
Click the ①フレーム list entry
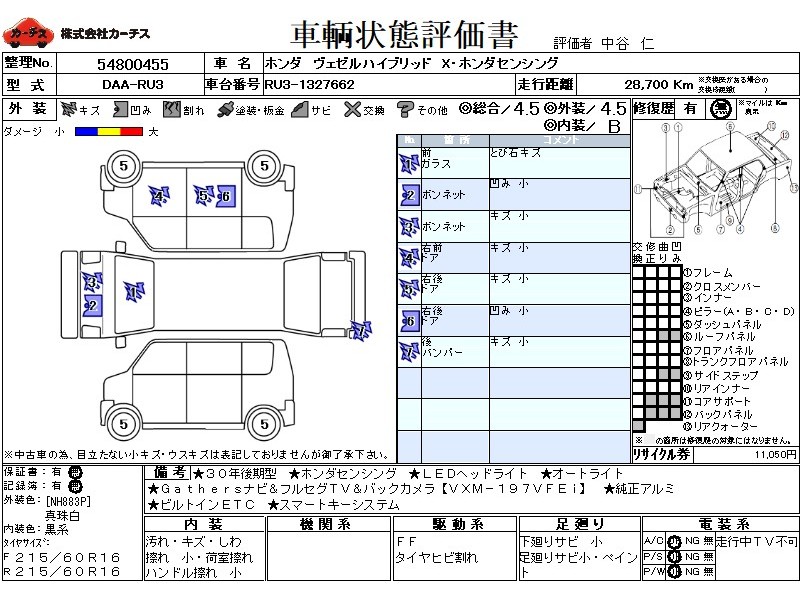pyautogui.click(x=708, y=273)
